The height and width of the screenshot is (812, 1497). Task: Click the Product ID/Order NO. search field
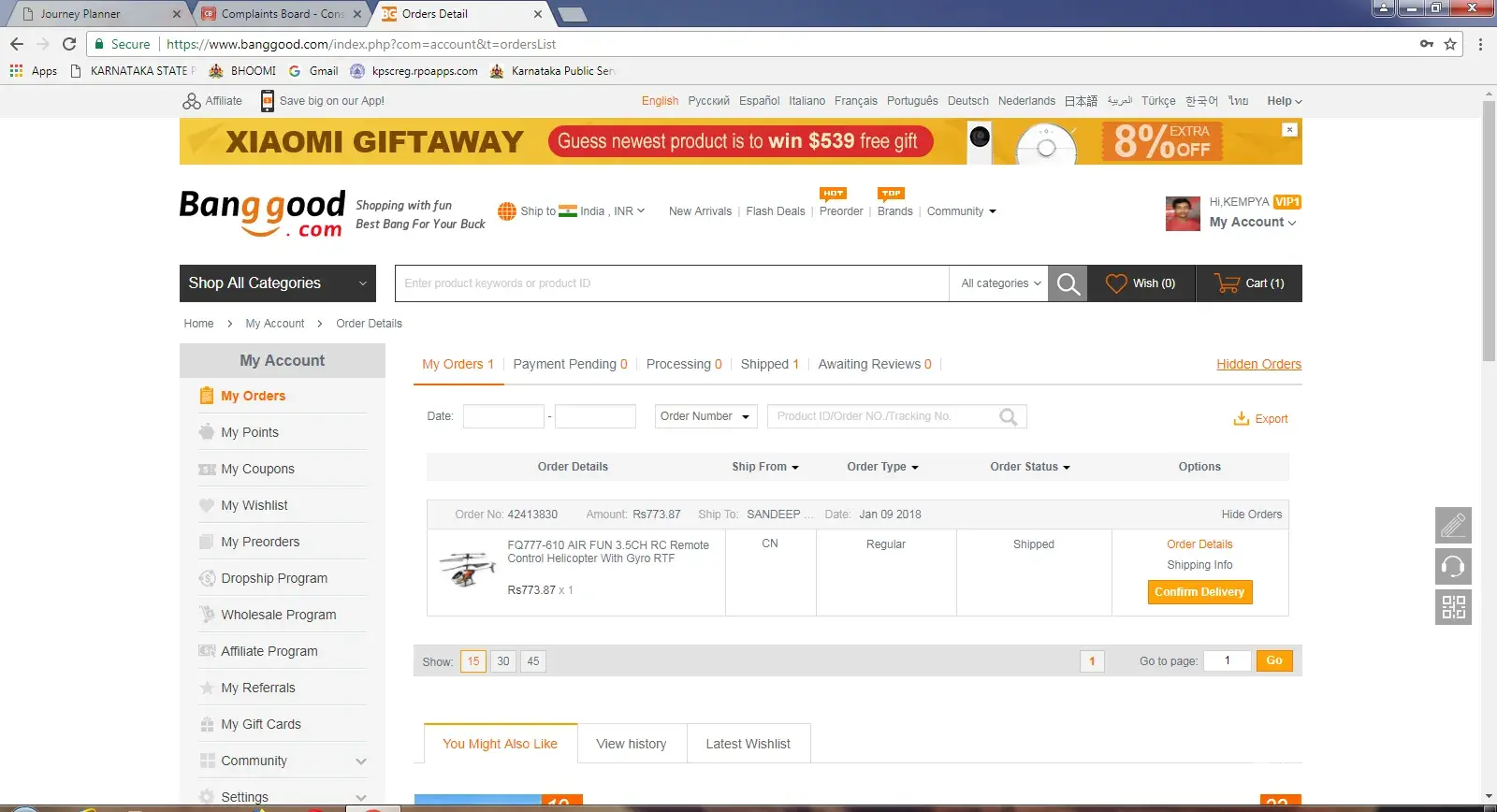tap(896, 416)
